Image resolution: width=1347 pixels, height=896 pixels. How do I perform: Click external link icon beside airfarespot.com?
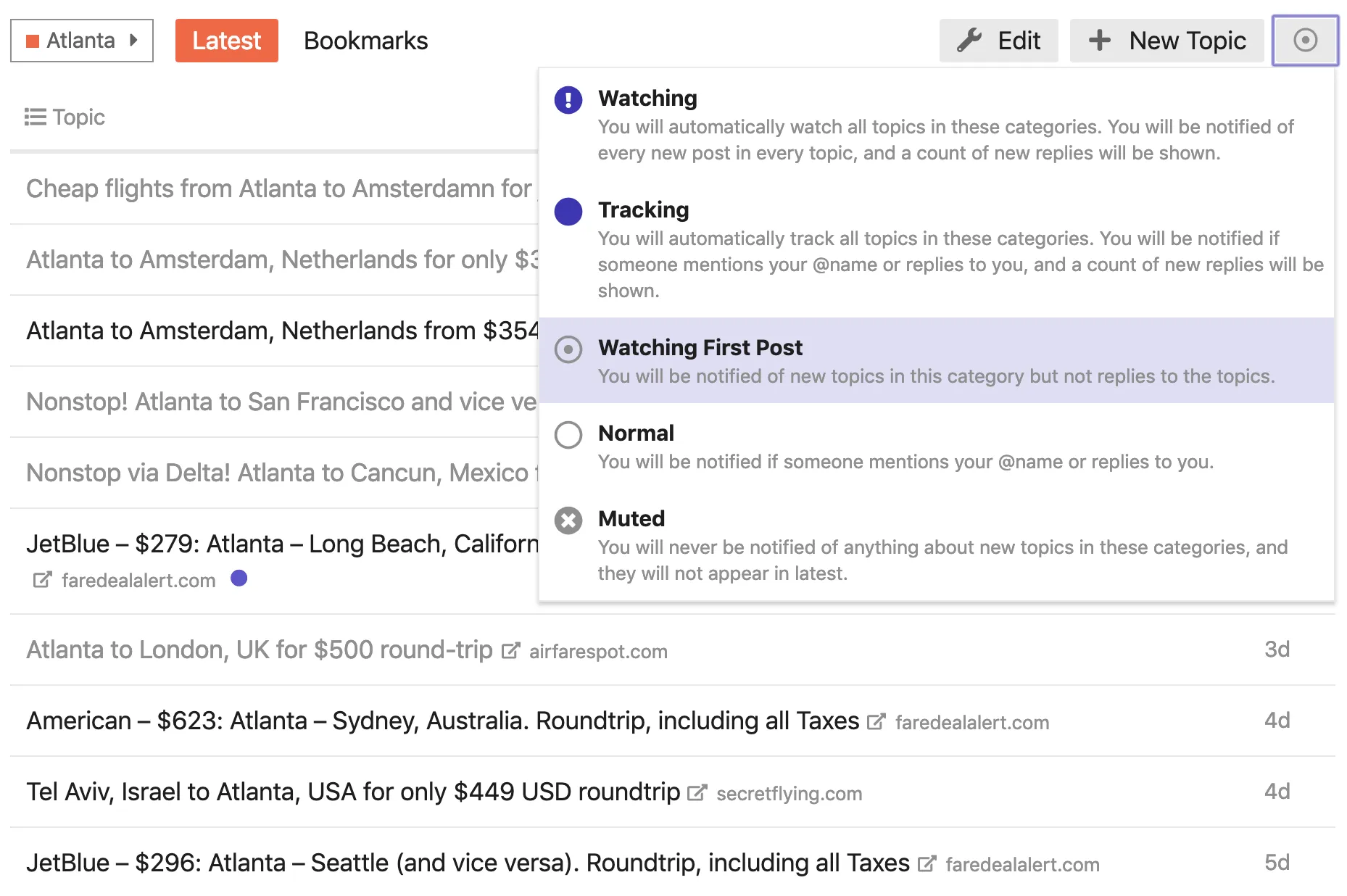(x=510, y=651)
